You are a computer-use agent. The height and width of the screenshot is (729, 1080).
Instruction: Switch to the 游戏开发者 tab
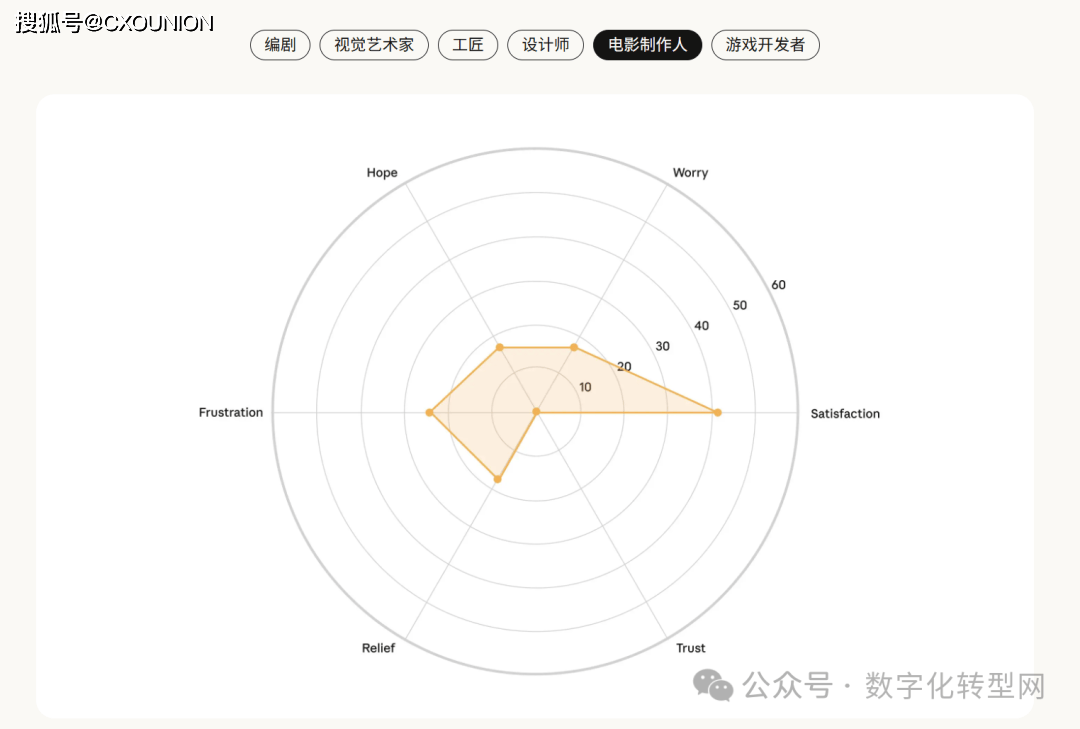(765, 45)
